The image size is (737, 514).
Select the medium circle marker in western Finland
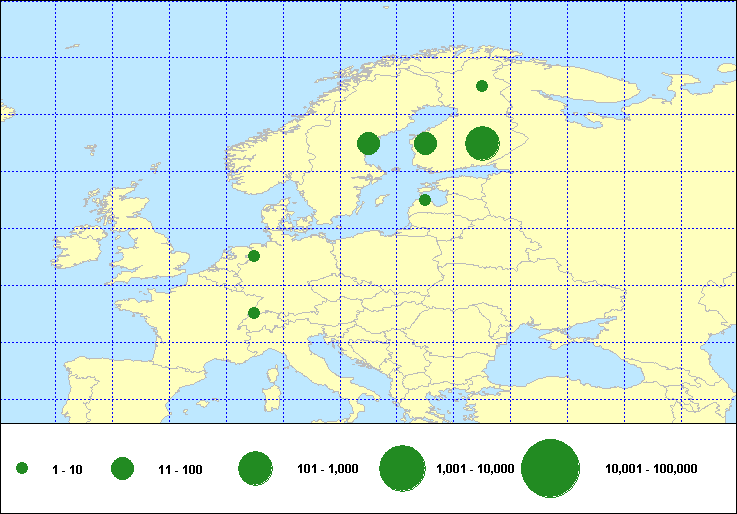pyautogui.click(x=425, y=143)
